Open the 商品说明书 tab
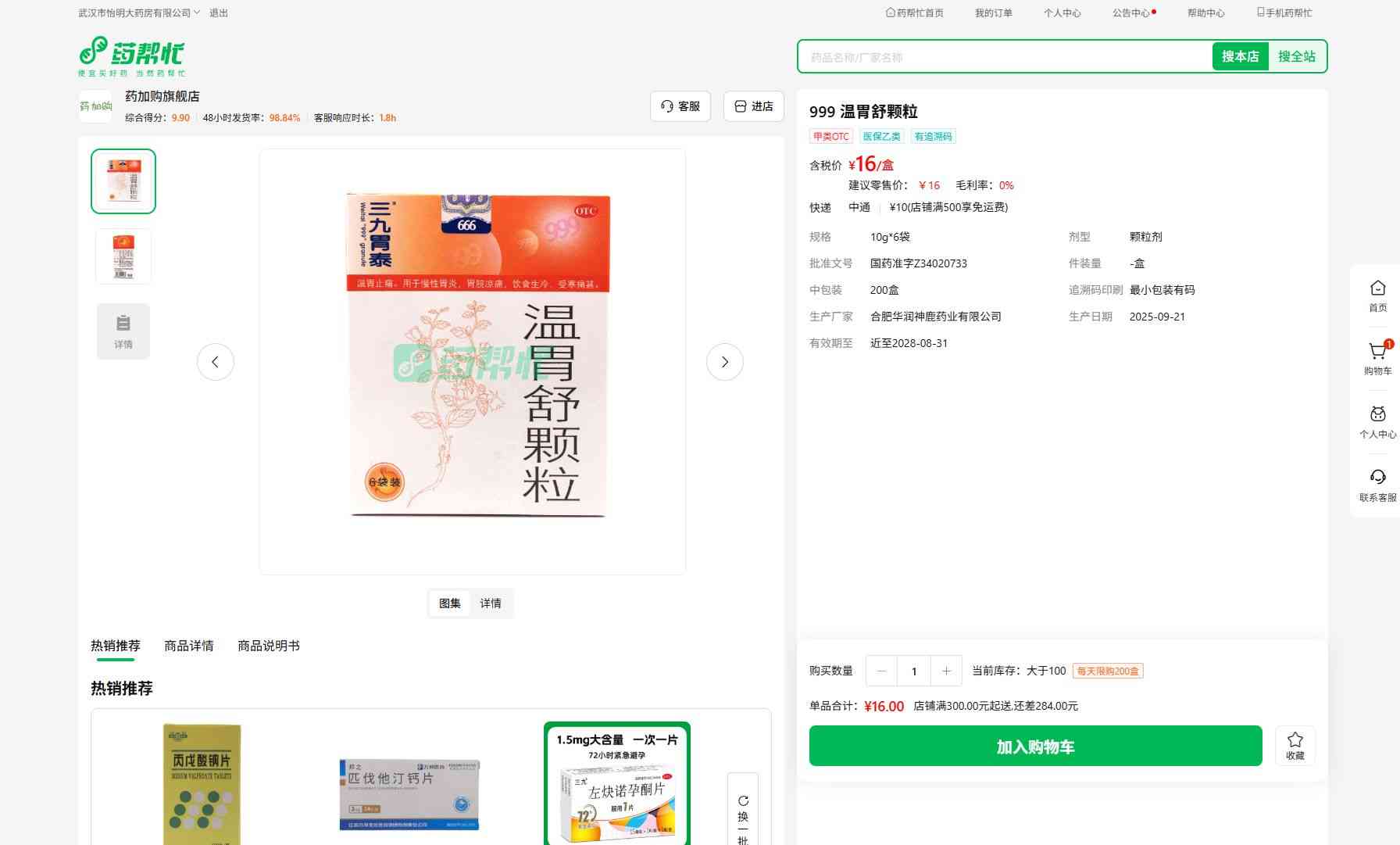 point(268,646)
